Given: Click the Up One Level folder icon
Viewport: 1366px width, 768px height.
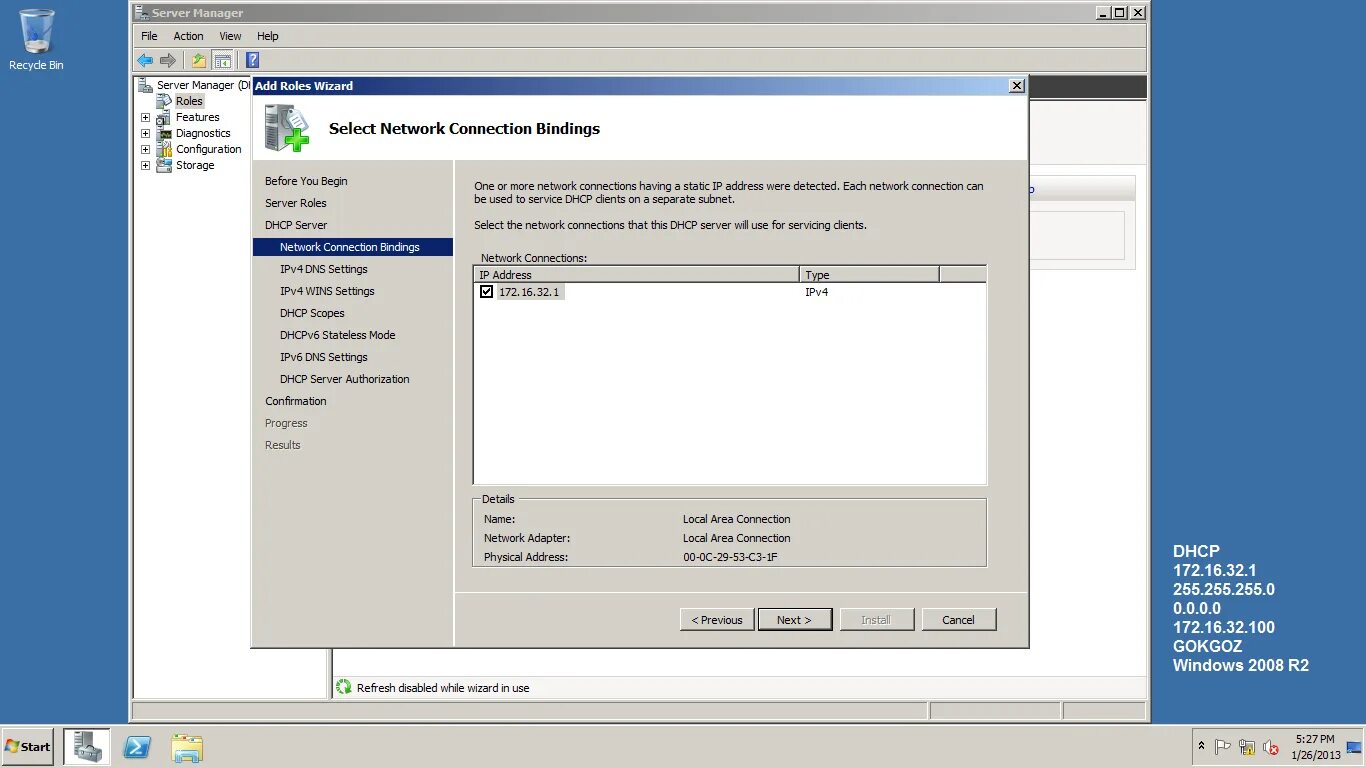Looking at the screenshot, I should 199,60.
